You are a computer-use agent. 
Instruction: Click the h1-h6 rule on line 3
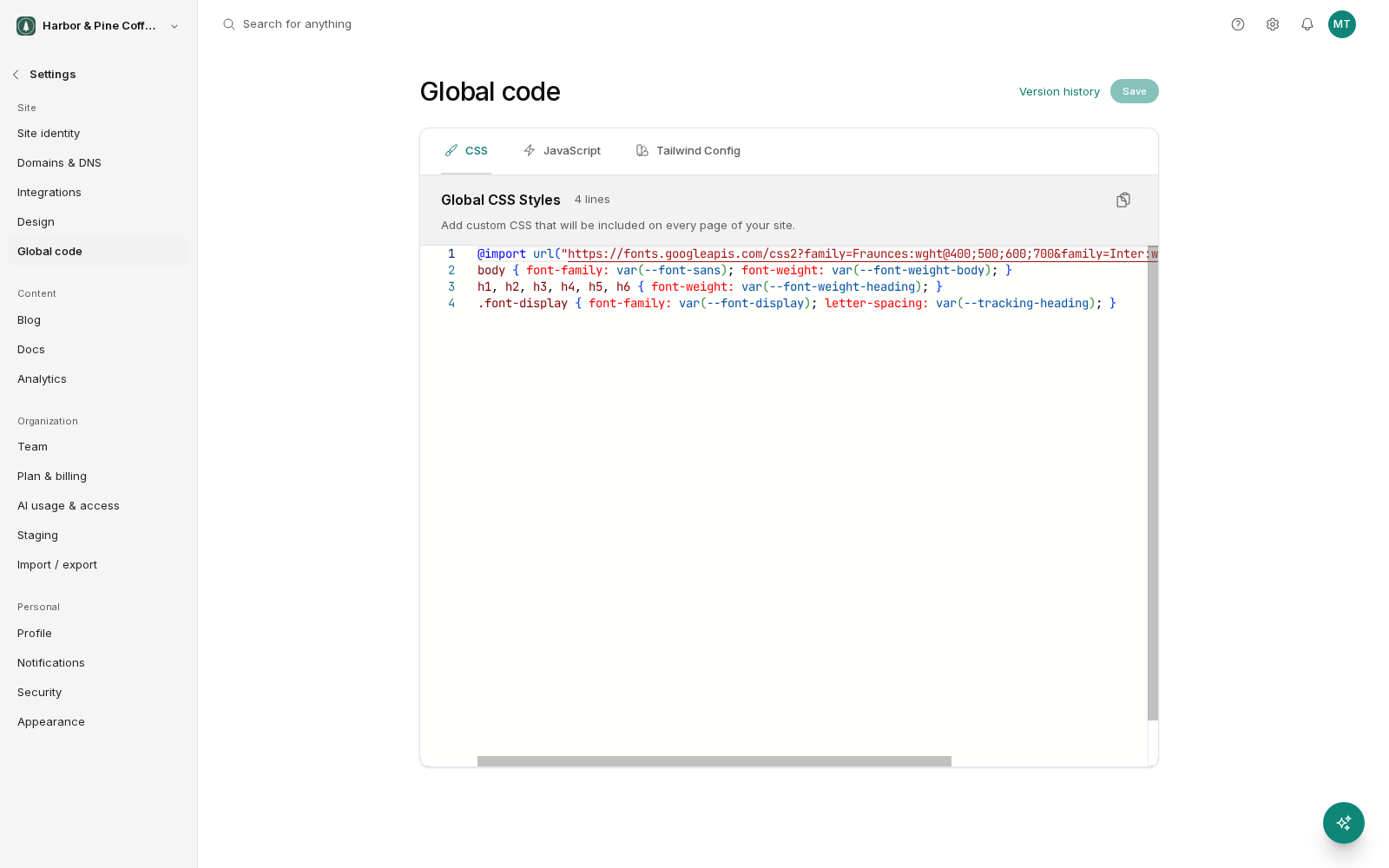point(709,287)
